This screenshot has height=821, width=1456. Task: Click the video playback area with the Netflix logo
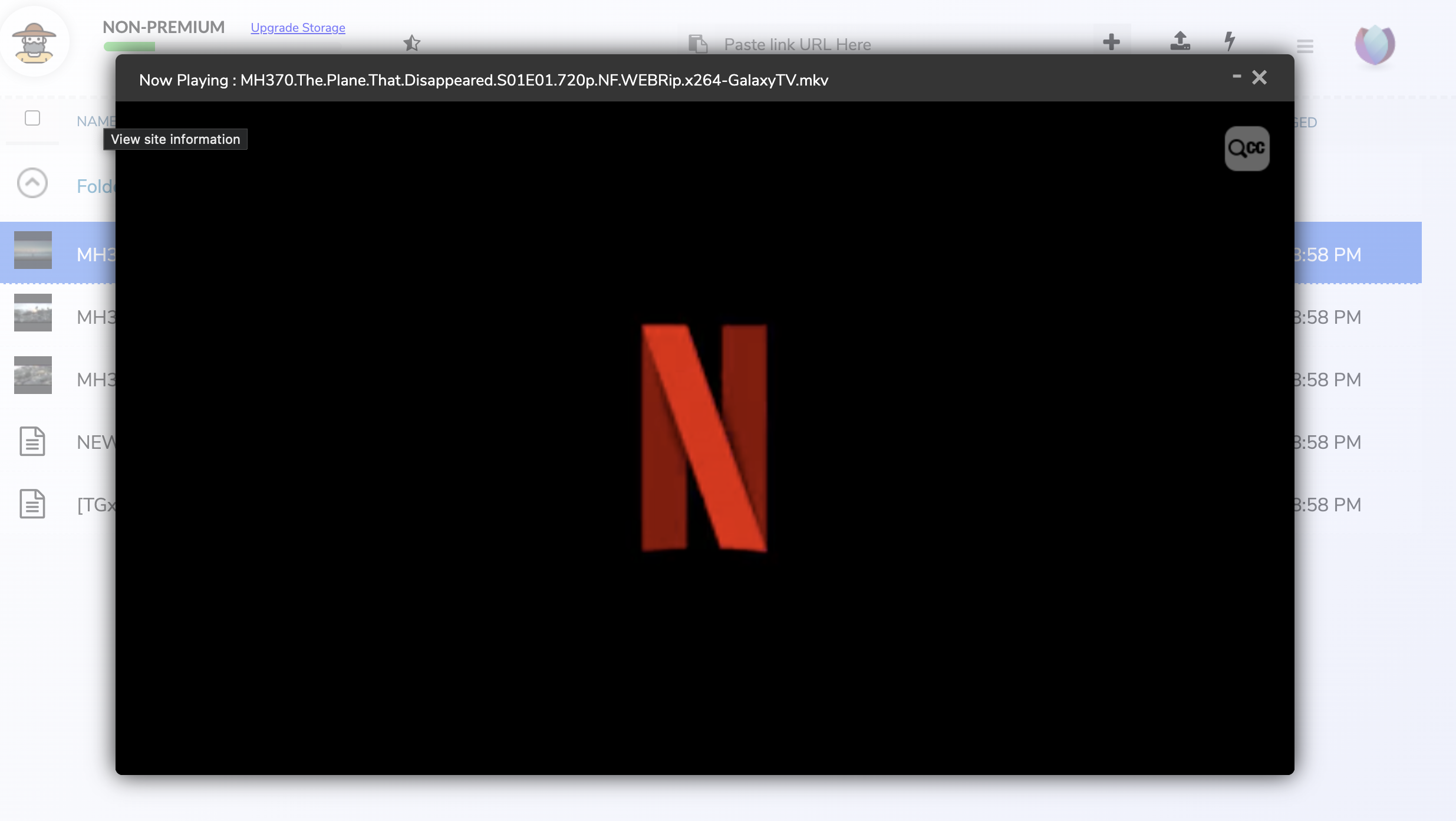pyautogui.click(x=704, y=438)
